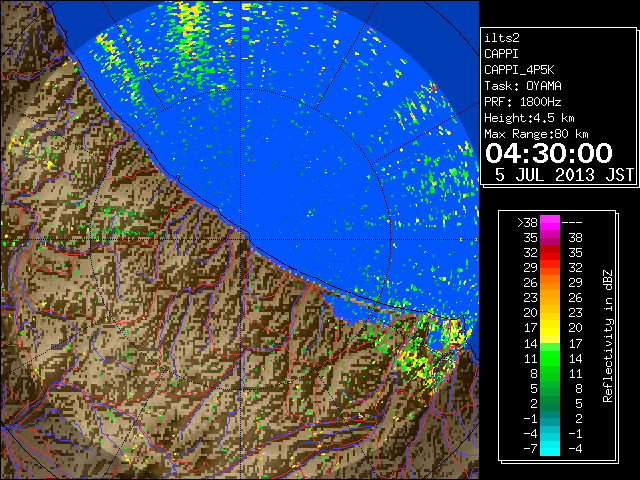
Task: Pick the orange color band beside left-column 26
Action: (550, 283)
